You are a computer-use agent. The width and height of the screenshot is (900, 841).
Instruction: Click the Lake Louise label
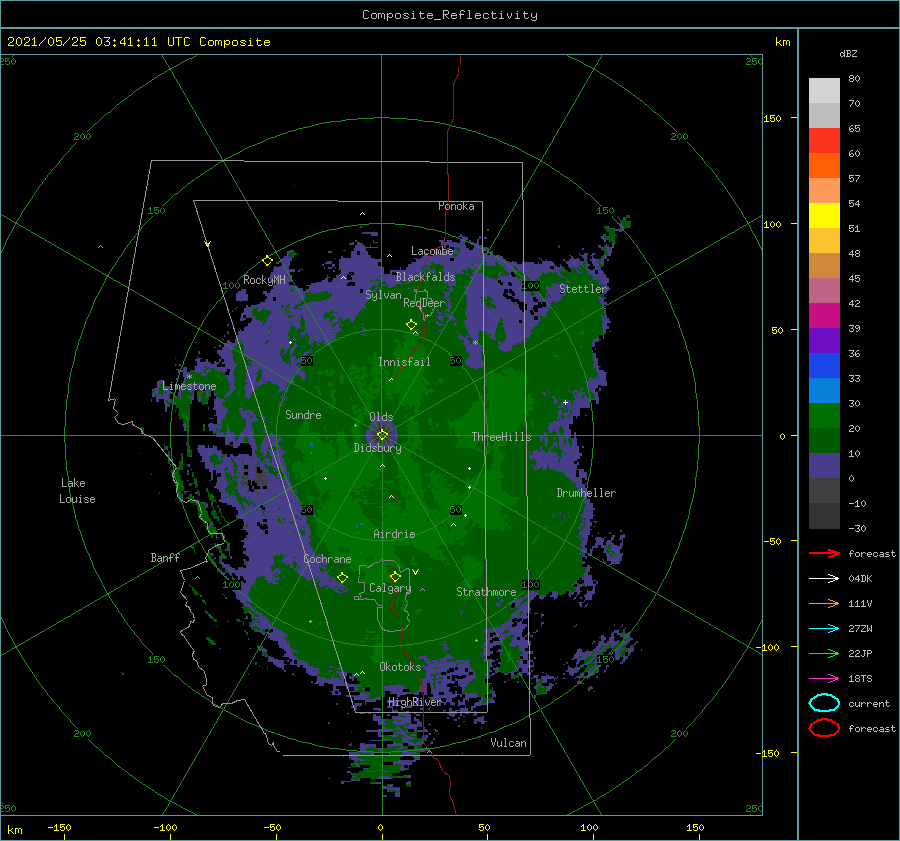77,491
